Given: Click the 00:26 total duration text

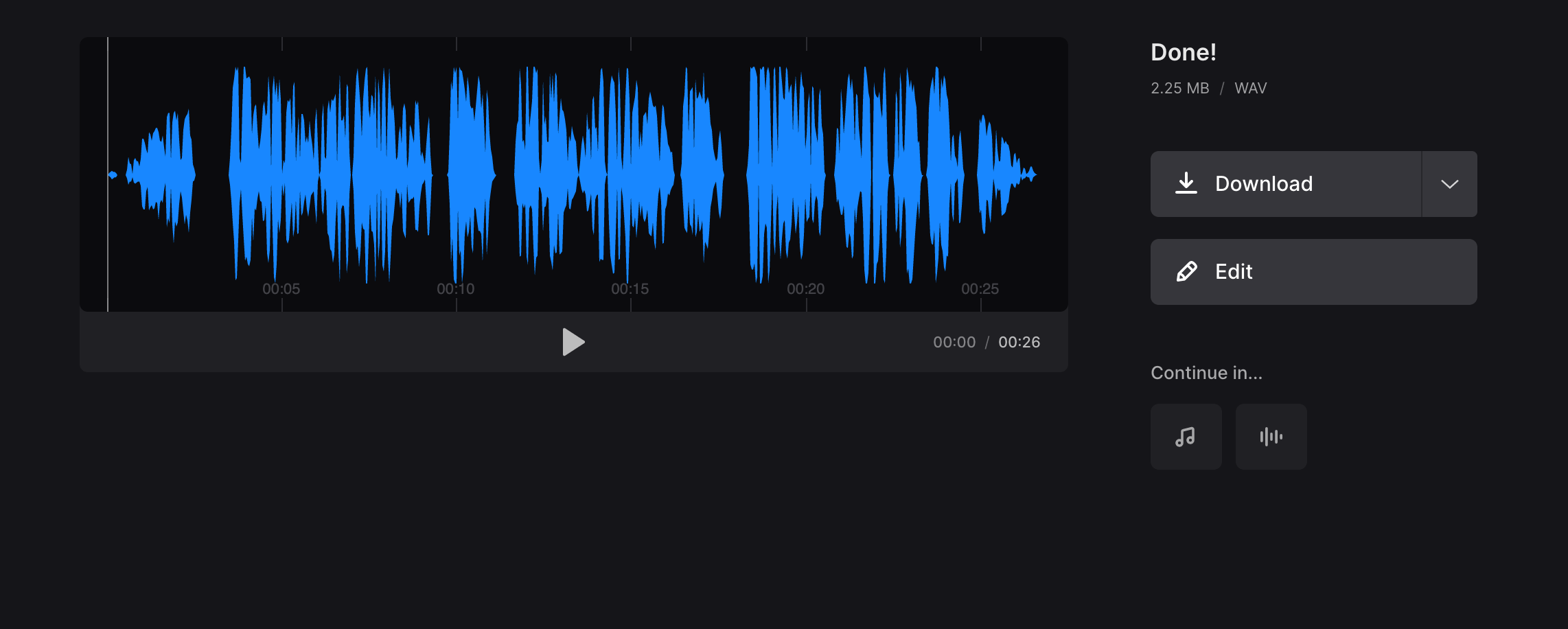Looking at the screenshot, I should coord(1019,341).
